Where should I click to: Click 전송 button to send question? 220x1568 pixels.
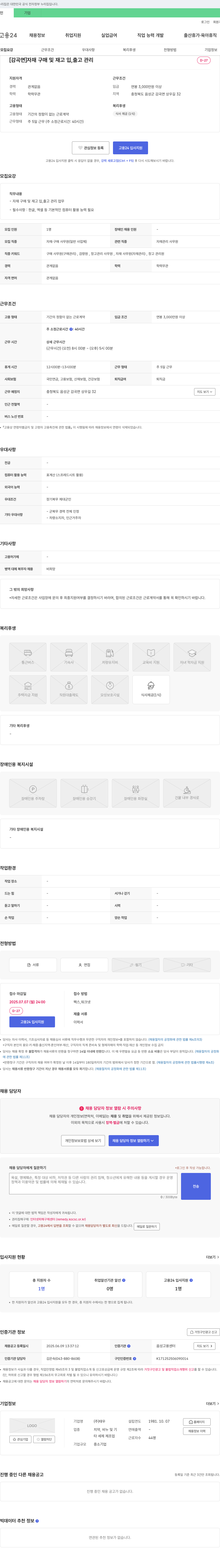tap(196, 1186)
